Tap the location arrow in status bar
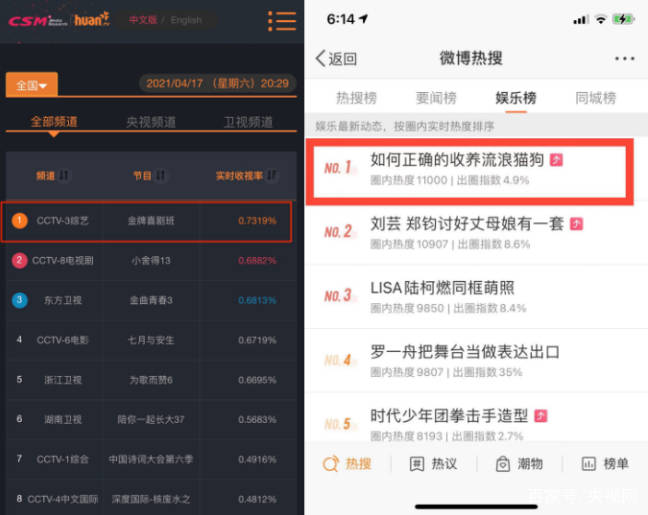 [x=364, y=19]
